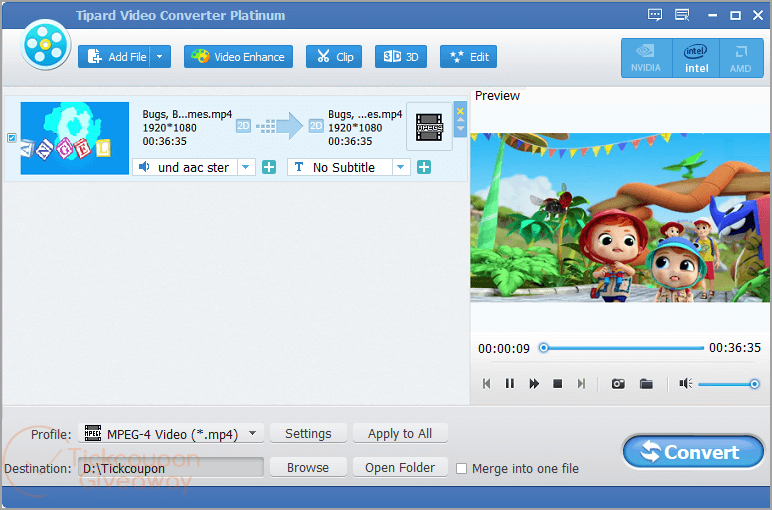The height and width of the screenshot is (510, 772).
Task: Open the Profile MPEG-4 Video dropdown
Action: (x=171, y=434)
